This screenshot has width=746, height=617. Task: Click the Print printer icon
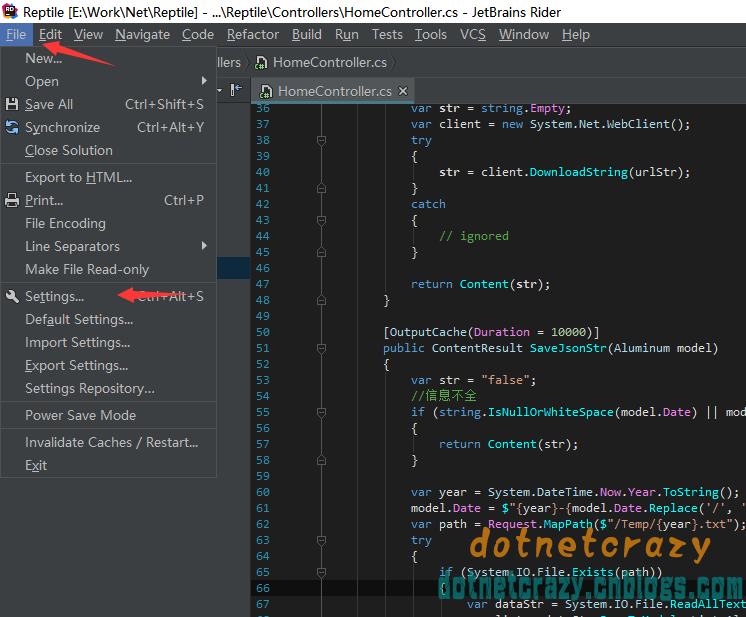click(12, 200)
